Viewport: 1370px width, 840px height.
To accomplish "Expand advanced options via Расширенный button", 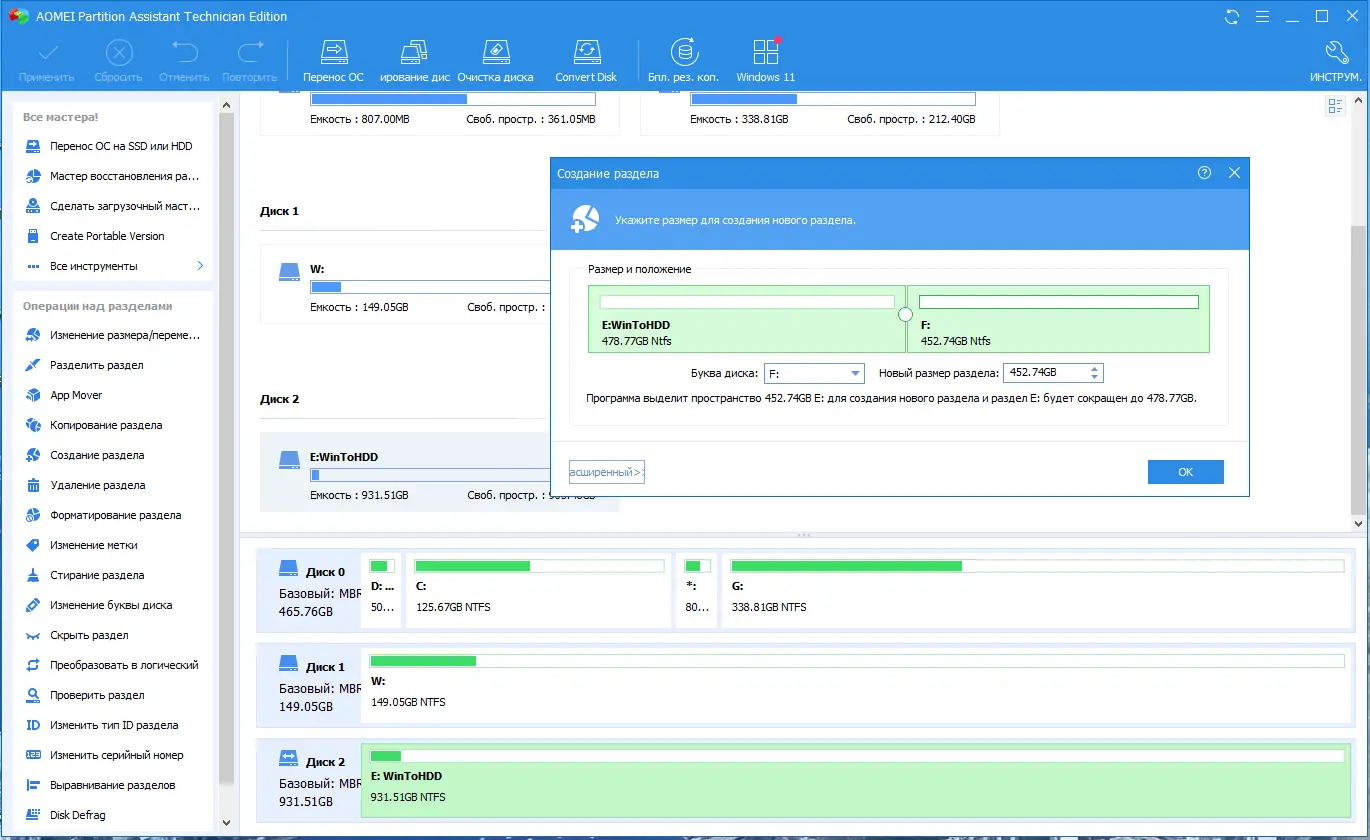I will click(607, 472).
